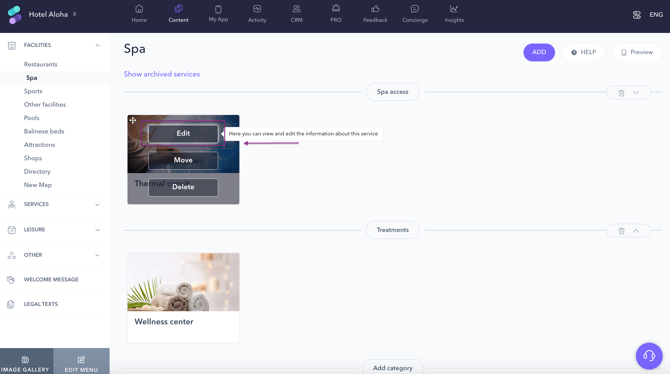Click Show archived services link

pyautogui.click(x=162, y=74)
